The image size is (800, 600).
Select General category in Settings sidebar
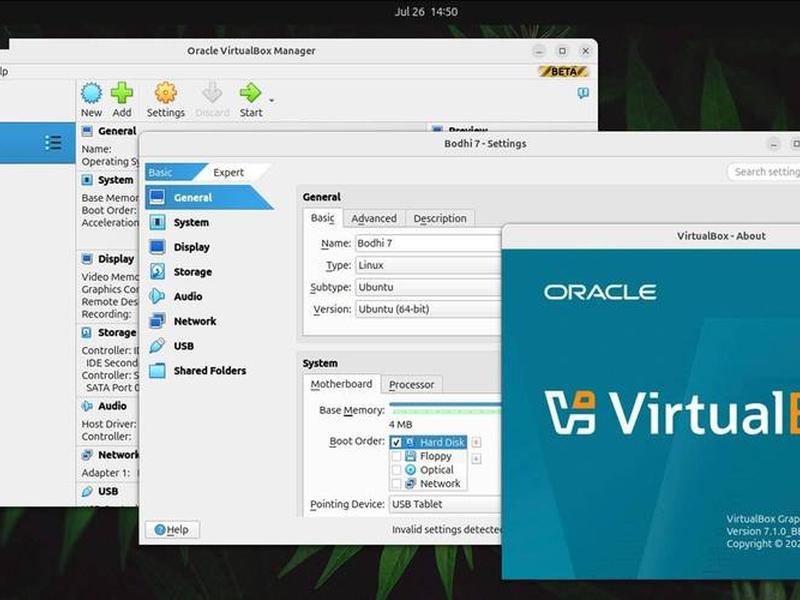[209, 197]
